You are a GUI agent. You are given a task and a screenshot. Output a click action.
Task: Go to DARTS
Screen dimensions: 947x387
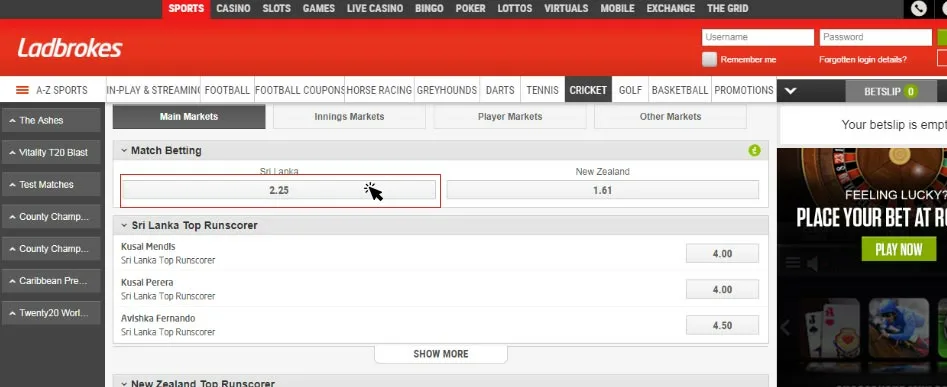point(500,90)
